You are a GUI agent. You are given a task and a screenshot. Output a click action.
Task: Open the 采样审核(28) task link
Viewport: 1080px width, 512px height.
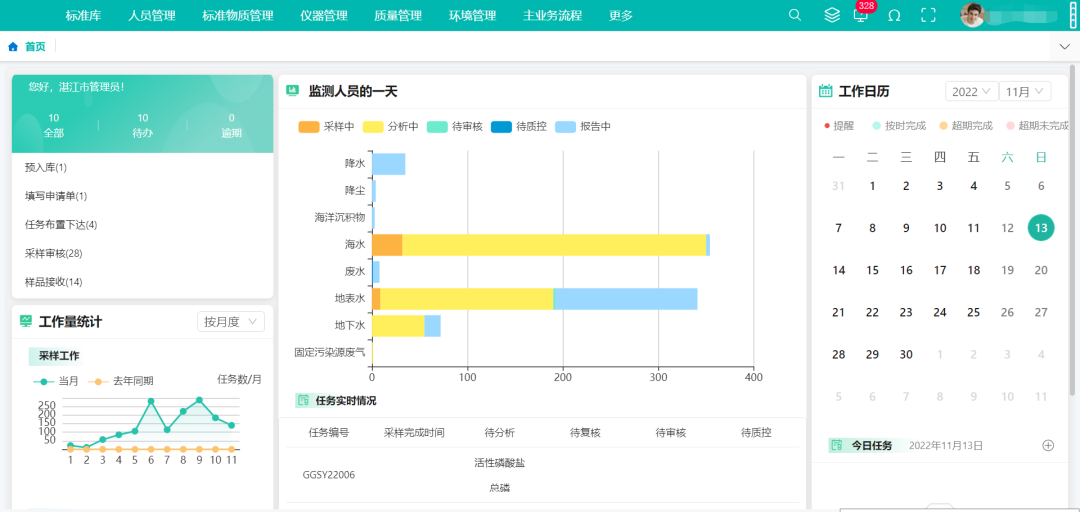pos(53,253)
